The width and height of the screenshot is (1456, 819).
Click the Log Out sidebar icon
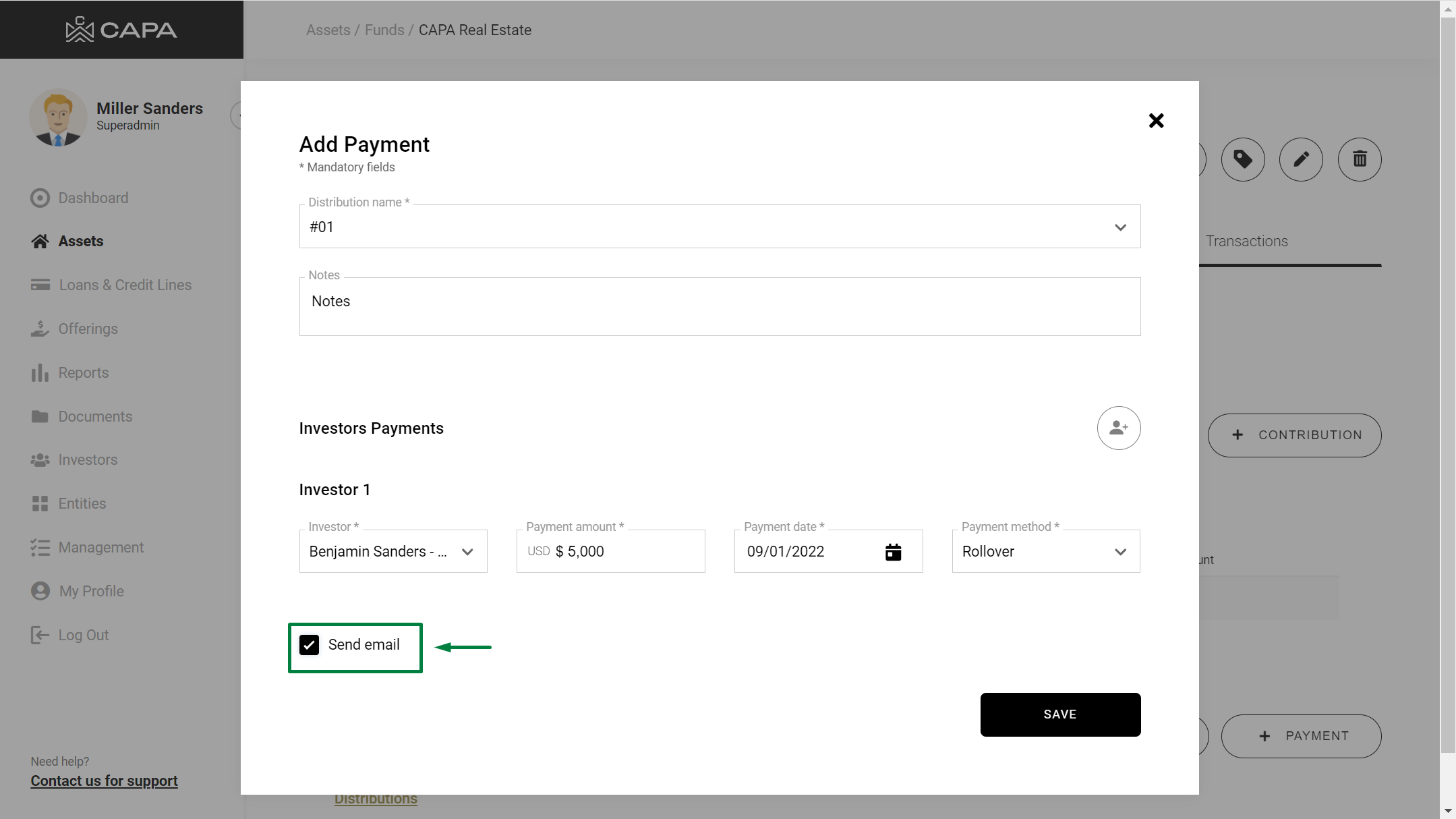tap(40, 635)
